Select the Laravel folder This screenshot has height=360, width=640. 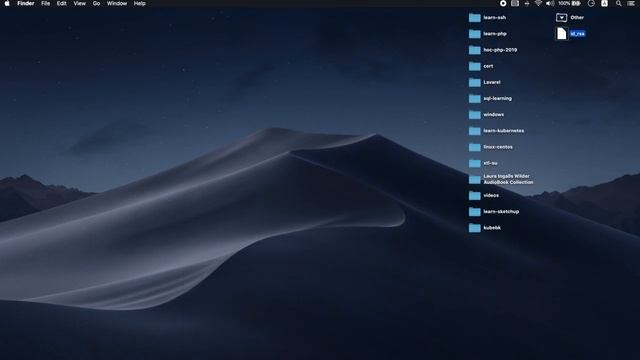click(x=475, y=82)
